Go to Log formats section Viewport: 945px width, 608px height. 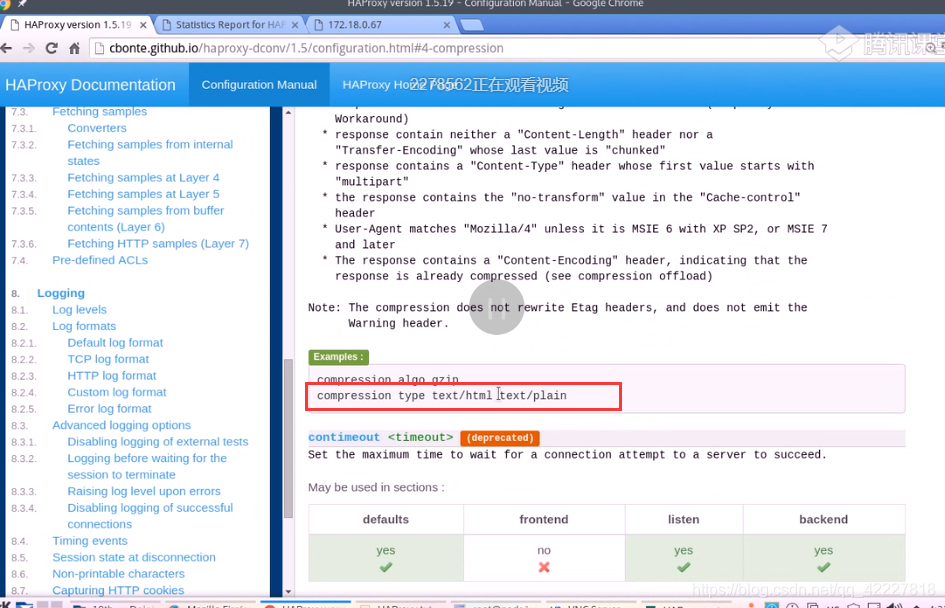84,326
